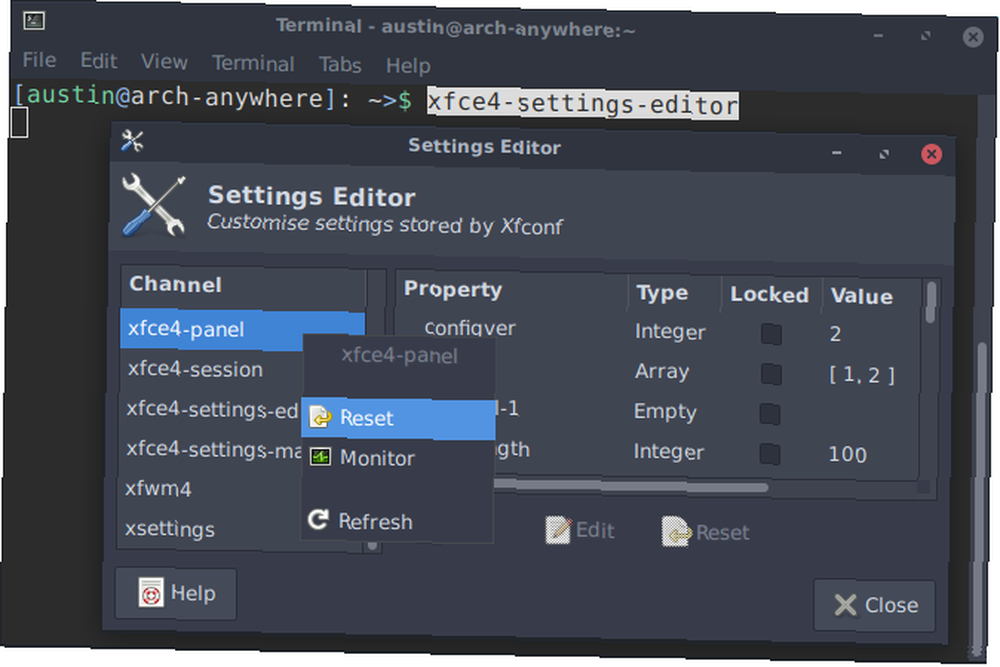This screenshot has height=667, width=1000.
Task: Select the configver property row
Action: click(x=658, y=332)
